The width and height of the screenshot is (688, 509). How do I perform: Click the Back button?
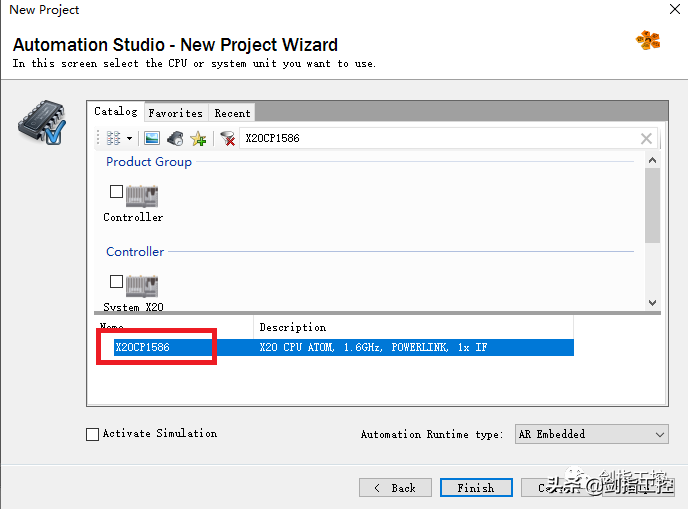[x=395, y=488]
